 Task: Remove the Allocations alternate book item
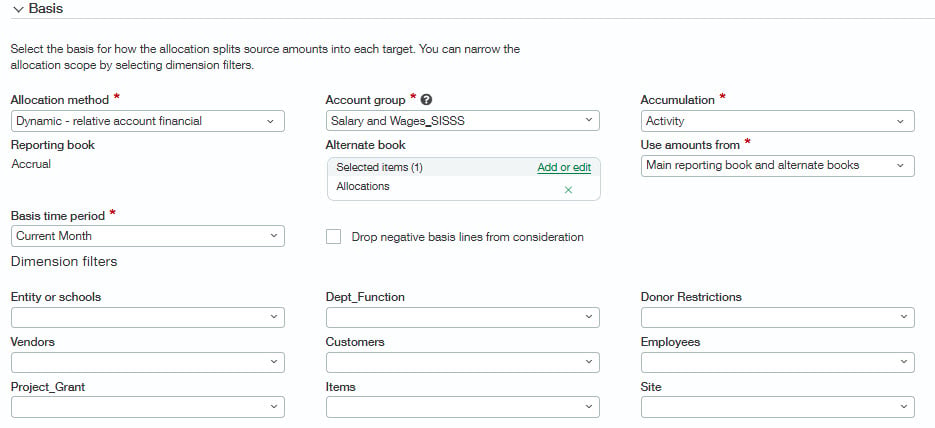coord(568,190)
